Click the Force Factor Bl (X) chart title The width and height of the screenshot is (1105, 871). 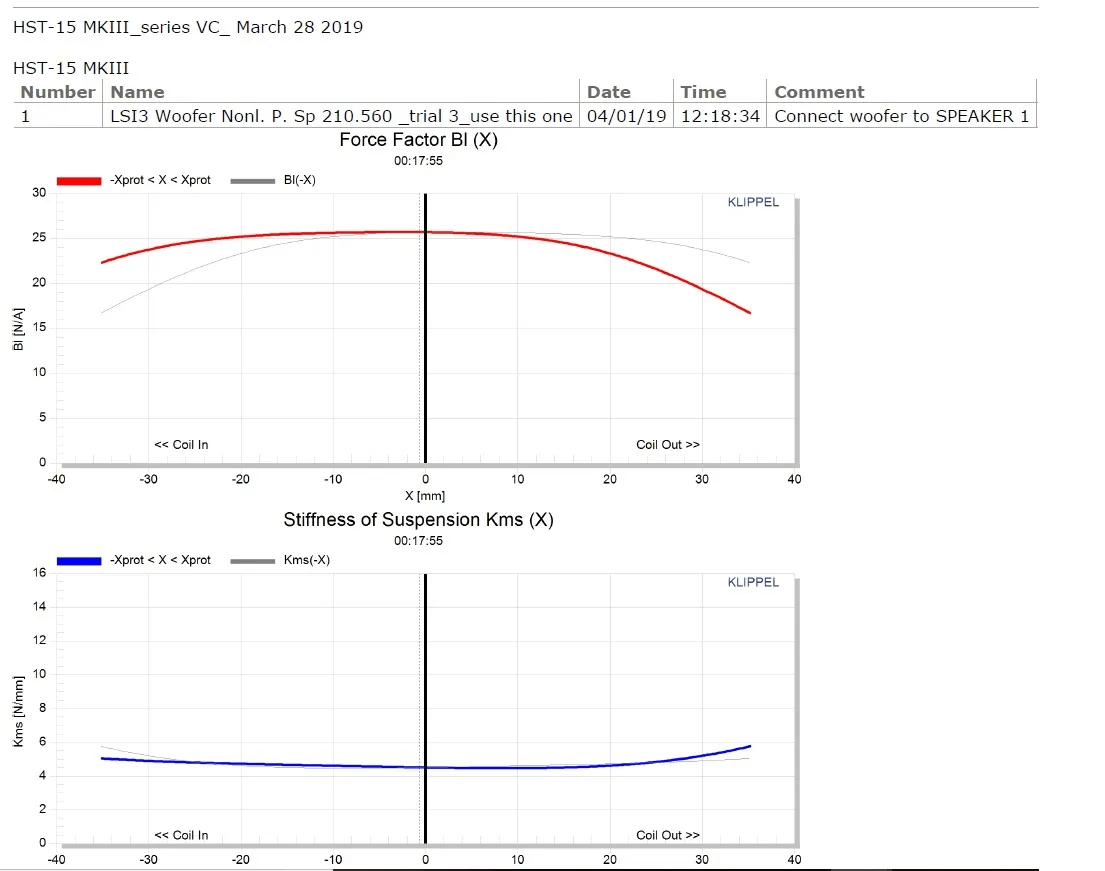coord(419,140)
